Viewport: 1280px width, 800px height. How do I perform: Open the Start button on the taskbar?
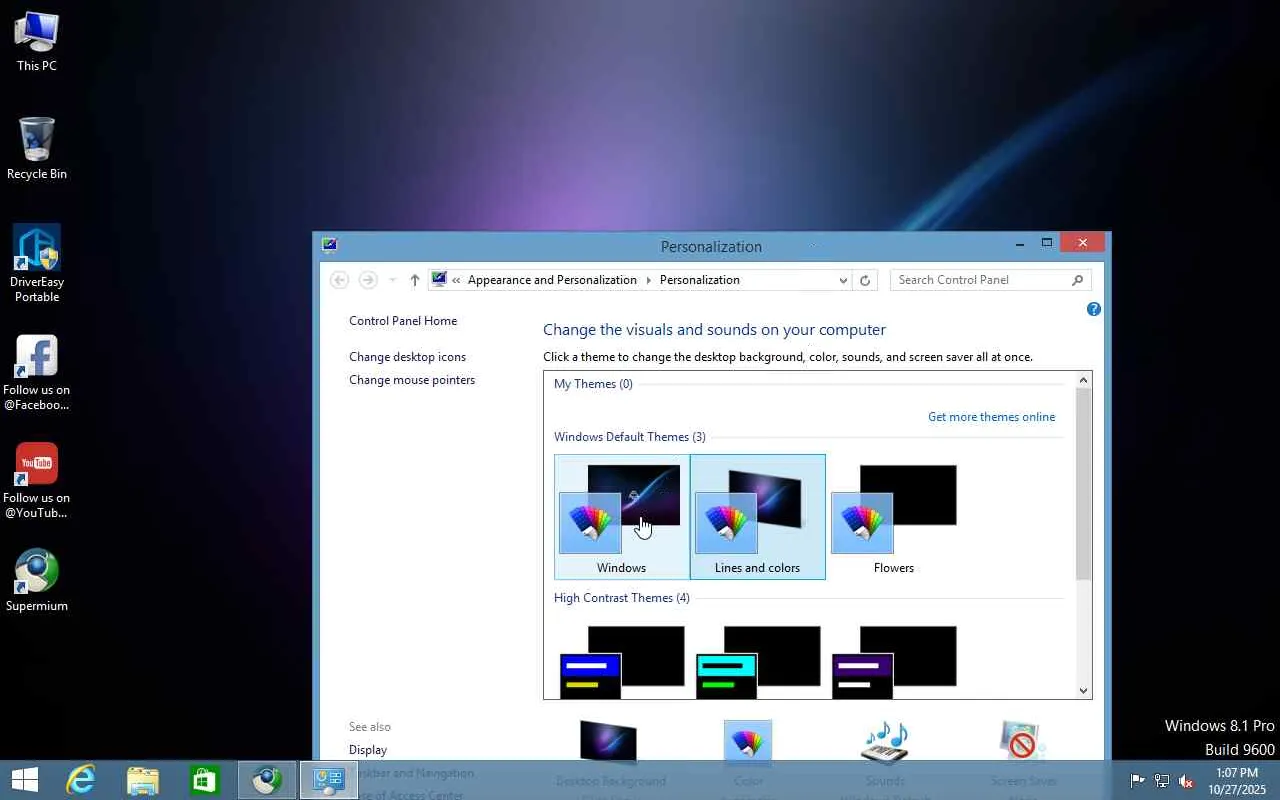[25, 779]
